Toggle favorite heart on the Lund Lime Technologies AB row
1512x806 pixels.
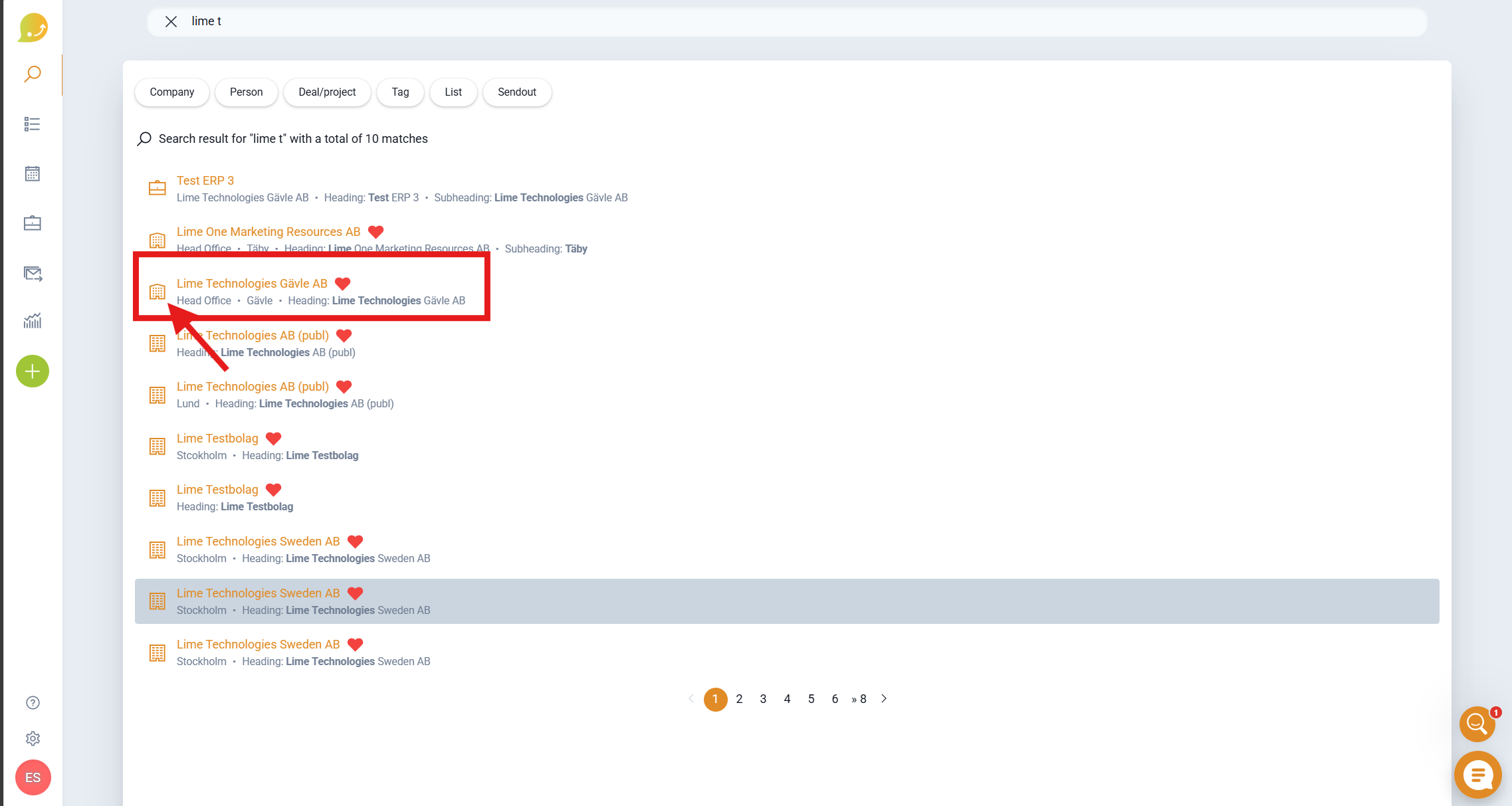click(x=344, y=387)
